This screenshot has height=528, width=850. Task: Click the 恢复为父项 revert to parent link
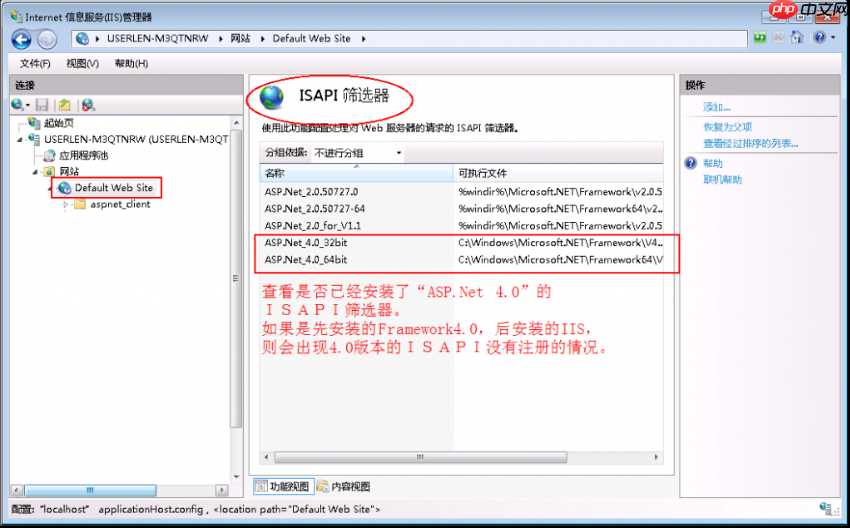[x=727, y=127]
